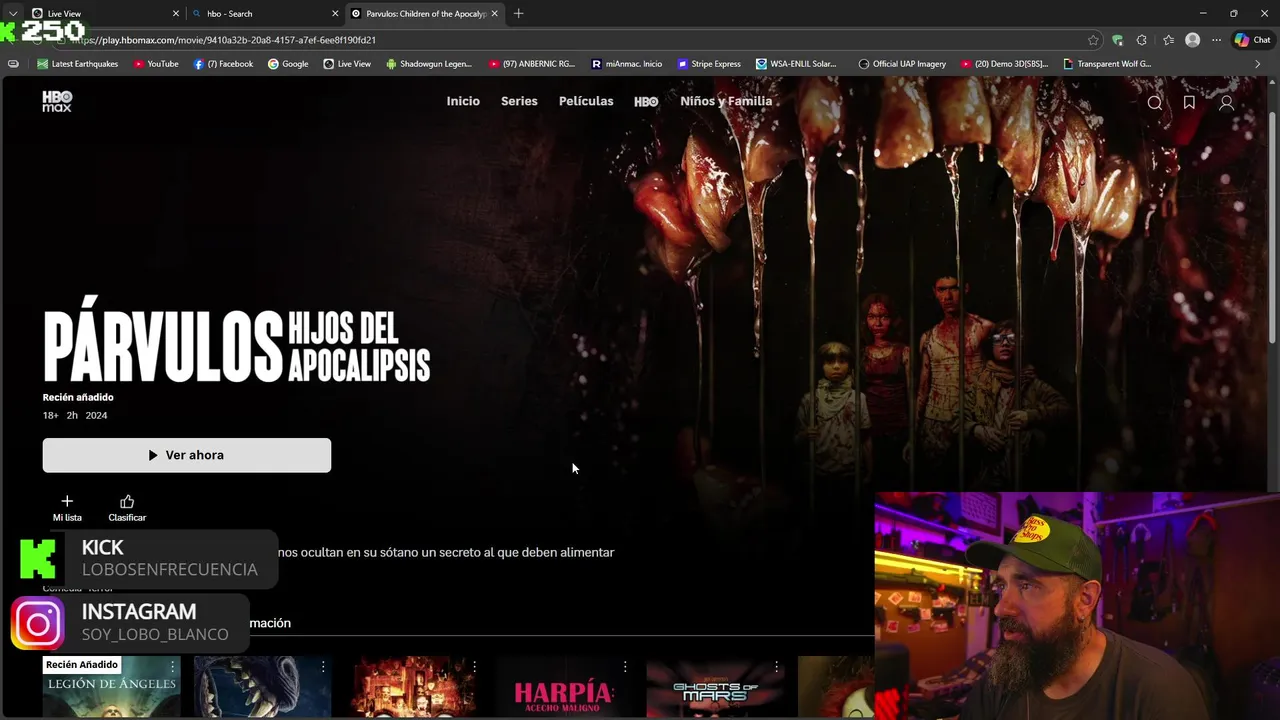Open the Shadowgun Legends bookmark
The image size is (1280, 720).
pos(429,64)
